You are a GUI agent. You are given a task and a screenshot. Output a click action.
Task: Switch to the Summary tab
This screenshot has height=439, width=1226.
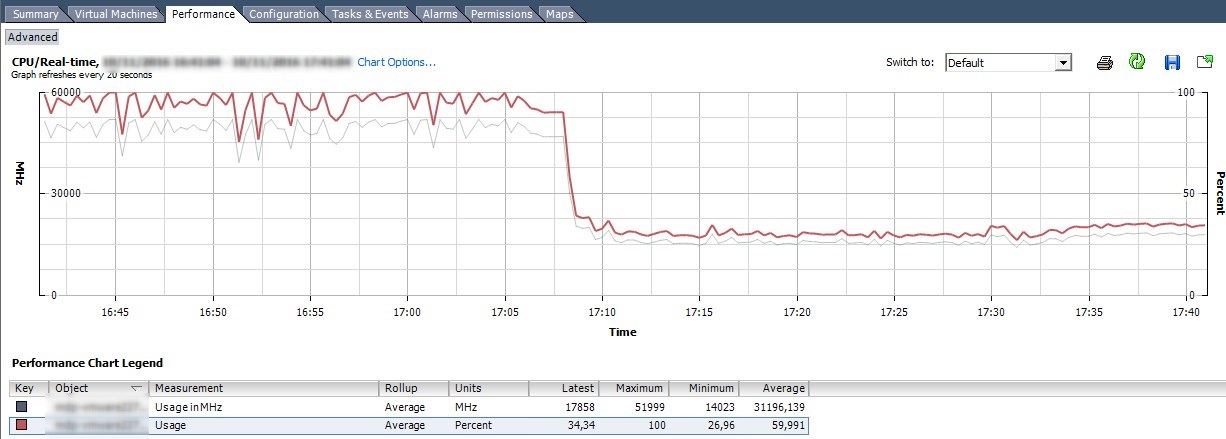pos(35,14)
